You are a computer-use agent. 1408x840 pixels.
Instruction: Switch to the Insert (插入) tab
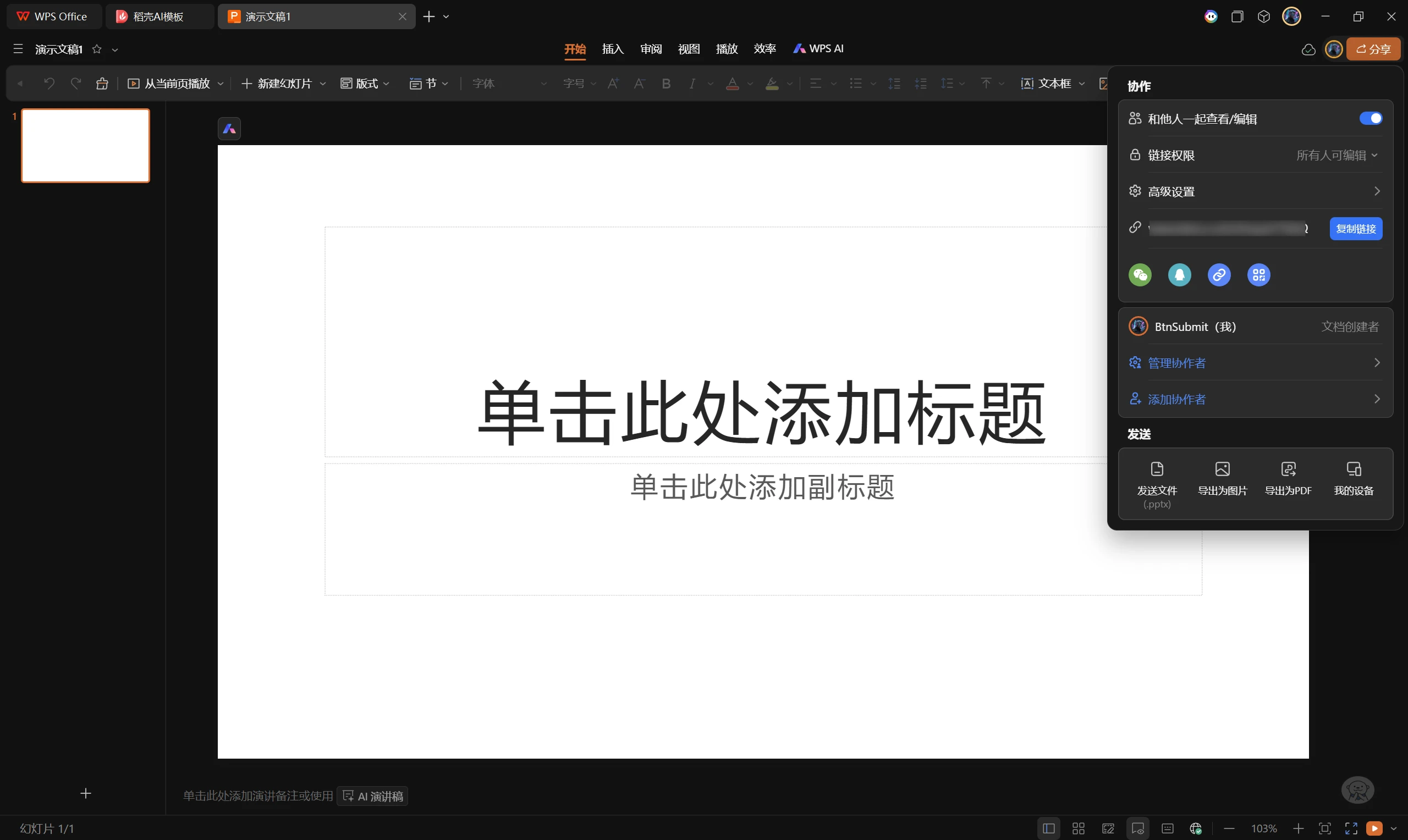[x=613, y=49]
